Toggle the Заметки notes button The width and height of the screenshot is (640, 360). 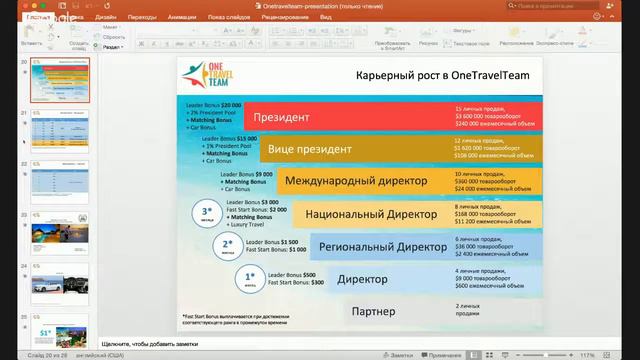click(x=398, y=355)
